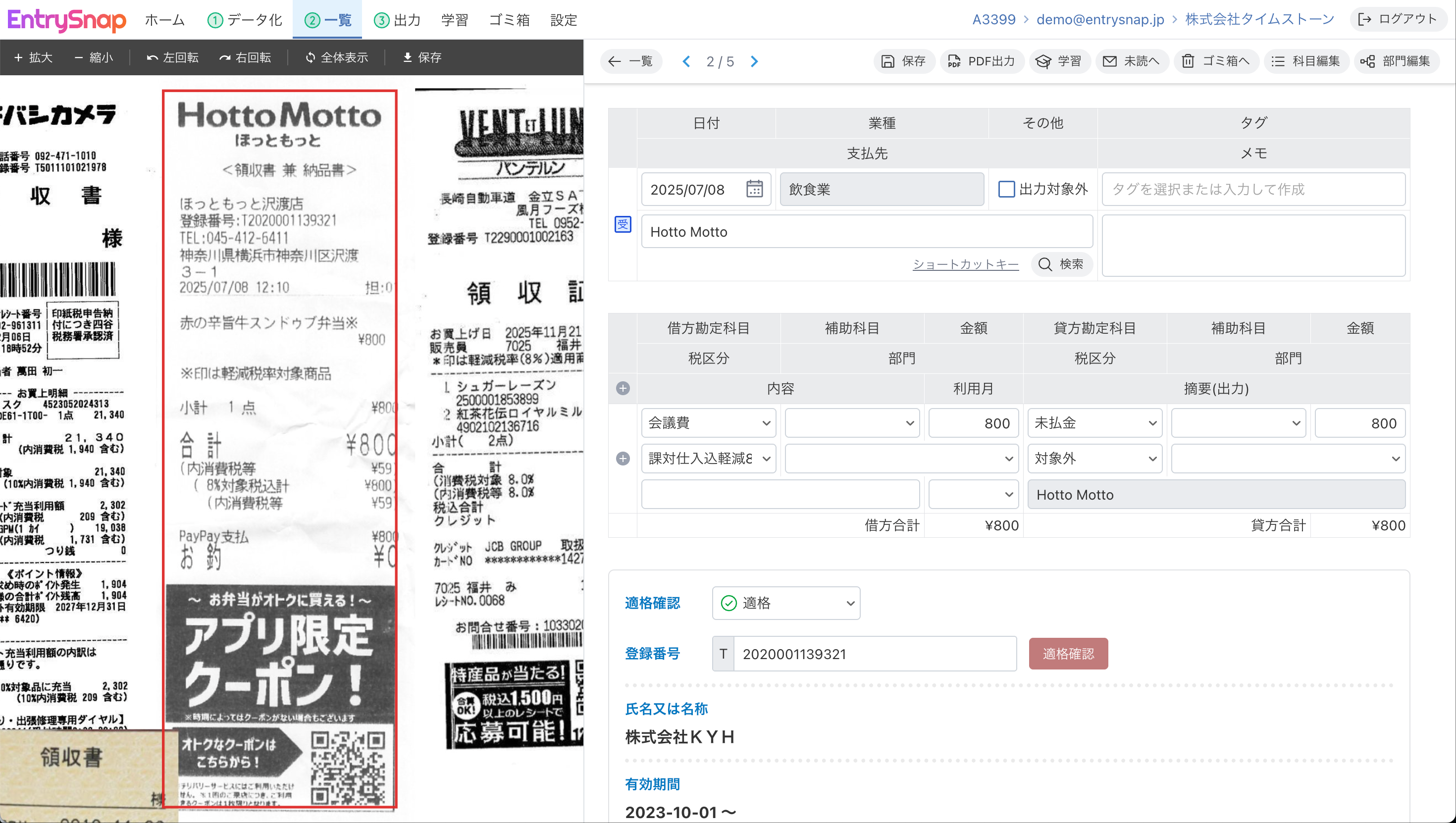1456x823 pixels.
Task: Open the 課対仕入込軽減 tax category dropdown
Action: (708, 459)
